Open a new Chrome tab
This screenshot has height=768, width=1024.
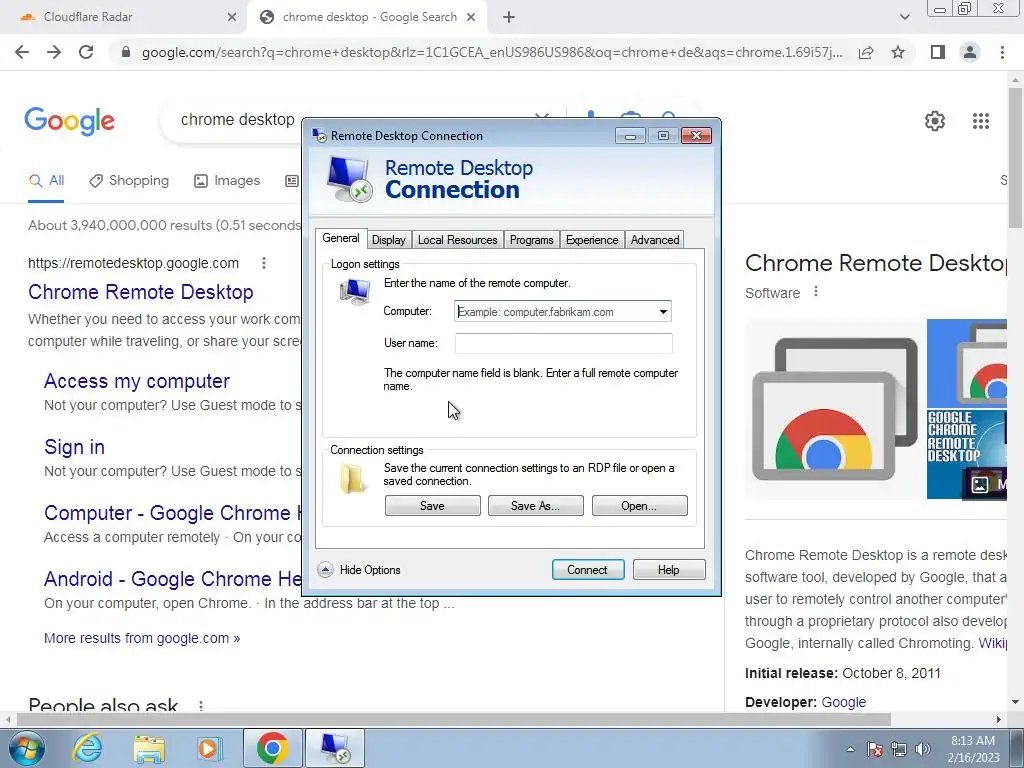tap(509, 17)
